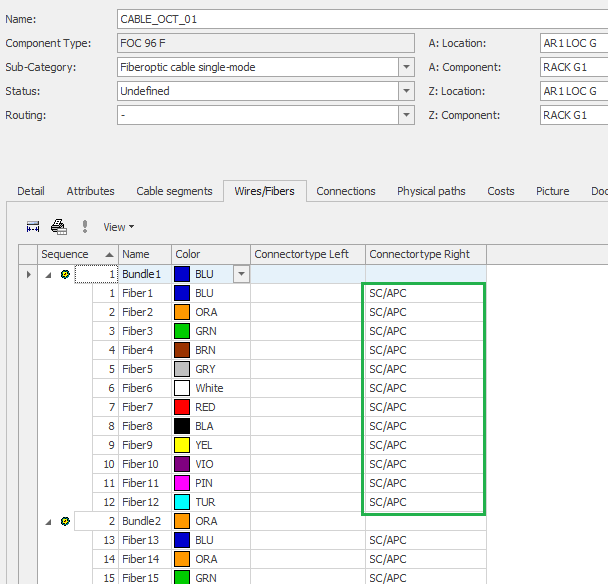Viewport: 608px width, 584px height.
Task: Click the Color column header
Action: [211, 254]
